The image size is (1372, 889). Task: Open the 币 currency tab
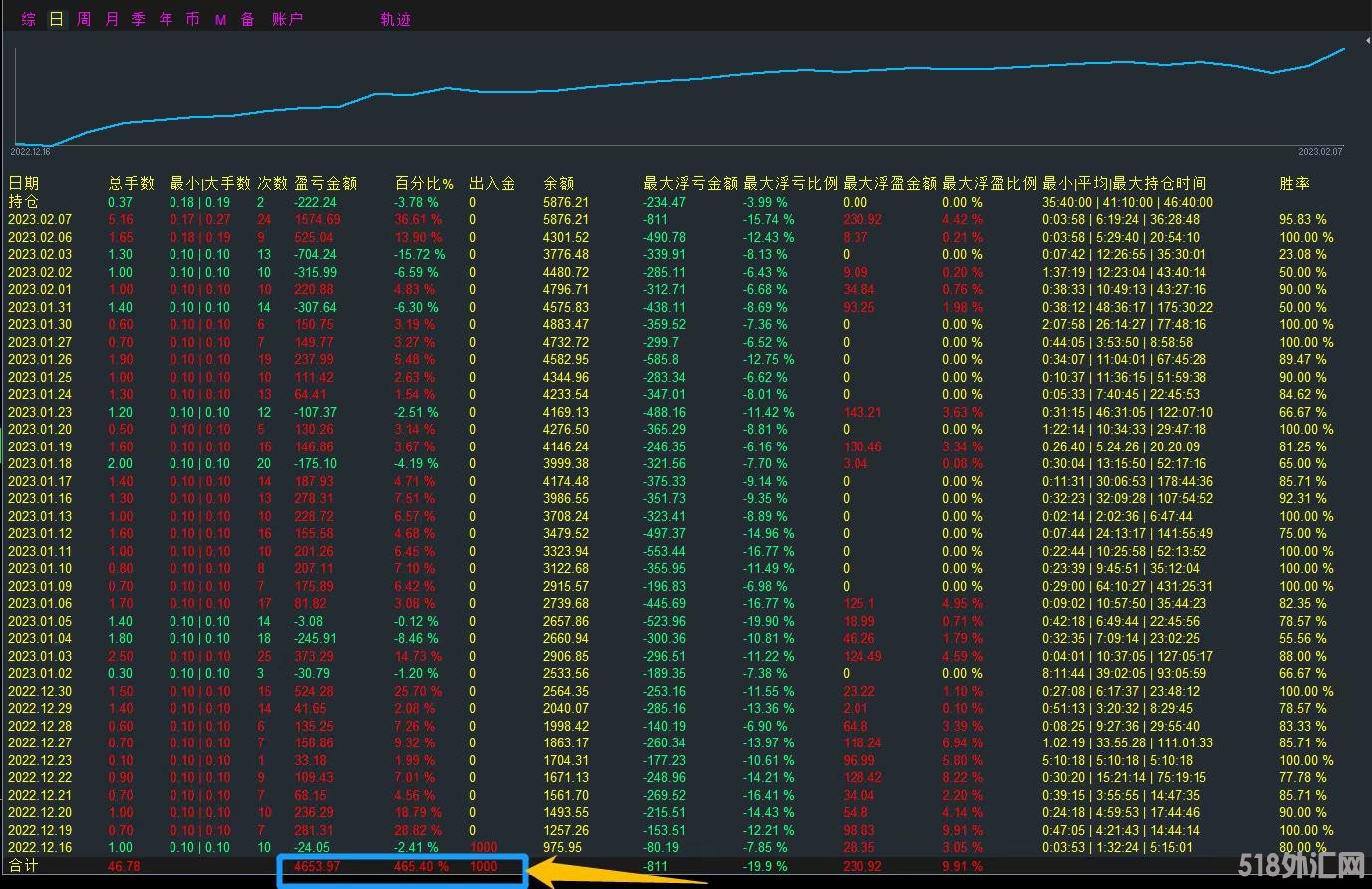click(x=192, y=19)
